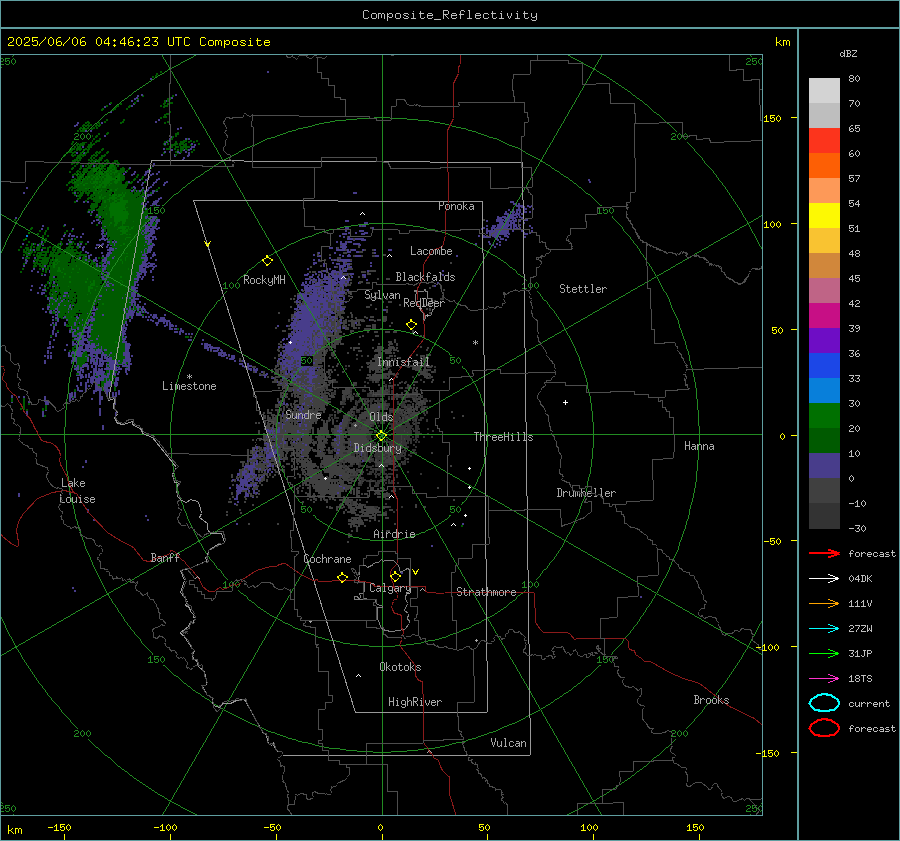Click the Cochrane city label
The height and width of the screenshot is (841, 900).
pyautogui.click(x=327, y=559)
